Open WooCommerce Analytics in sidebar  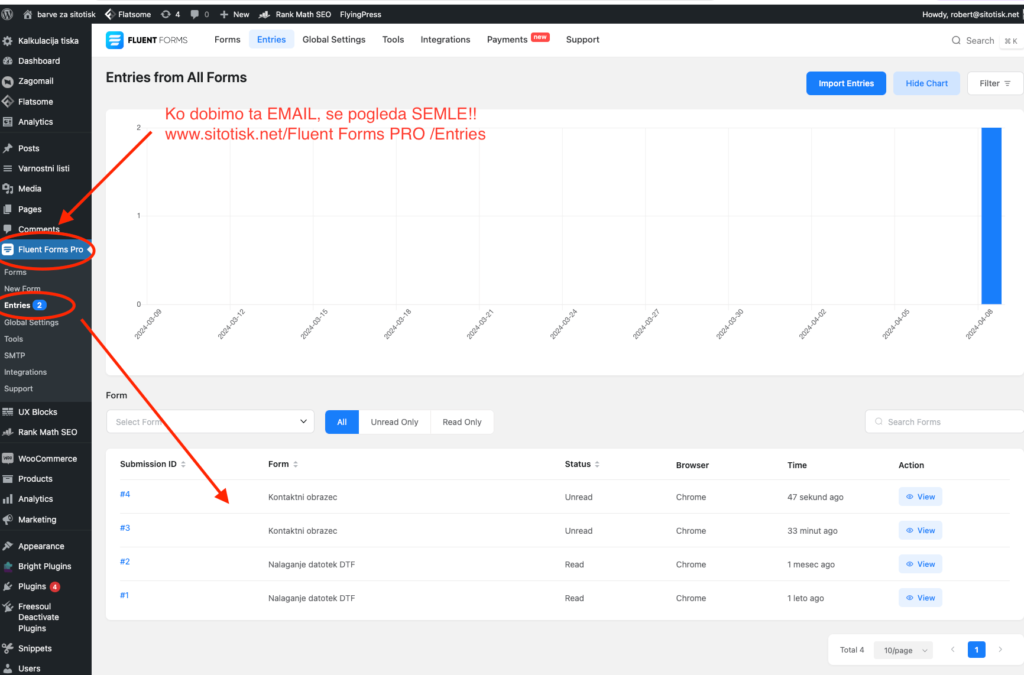tap(46, 499)
